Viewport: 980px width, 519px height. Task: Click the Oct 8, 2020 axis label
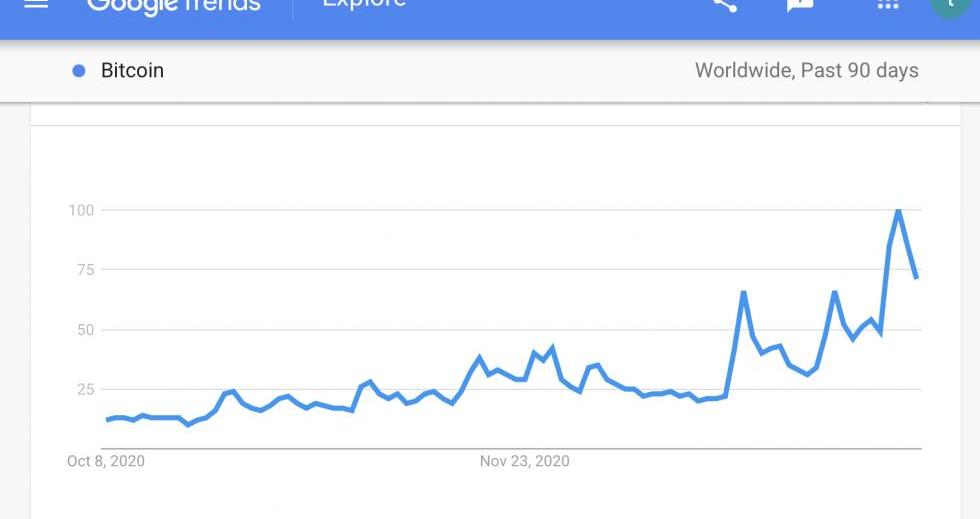106,461
